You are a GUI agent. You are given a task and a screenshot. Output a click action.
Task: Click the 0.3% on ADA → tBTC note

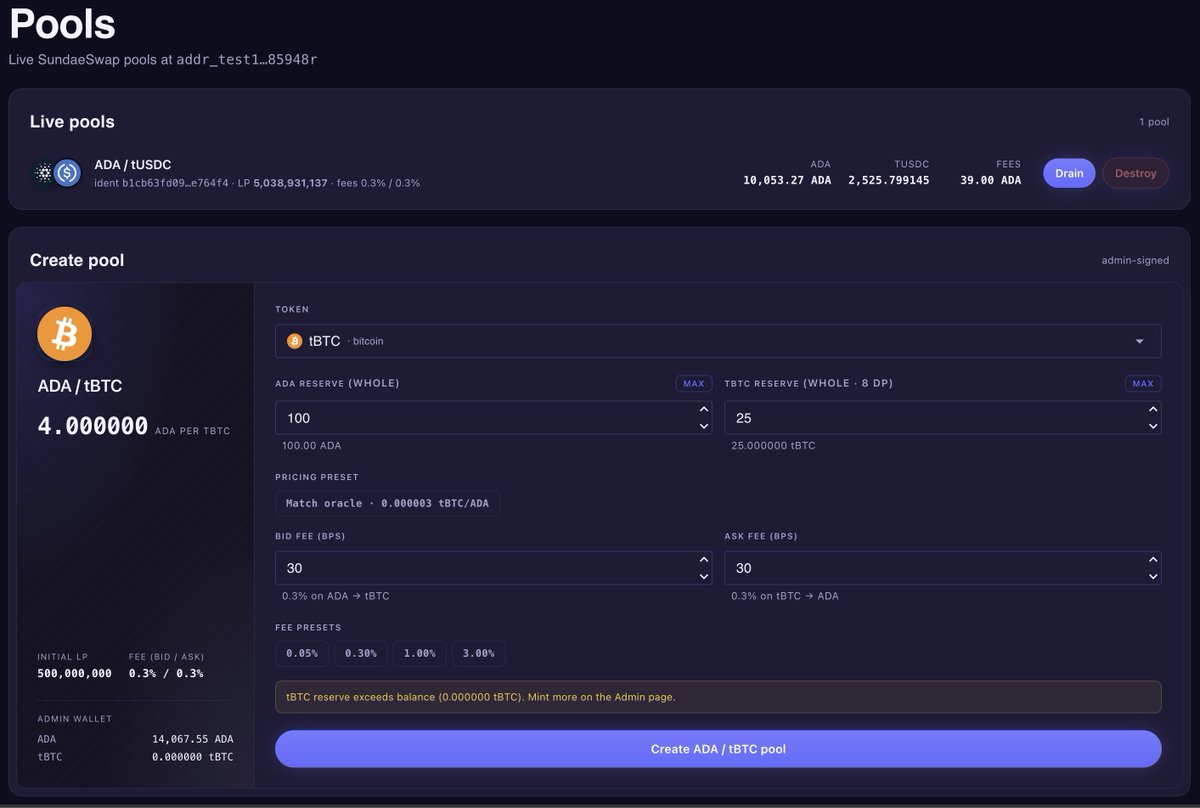(x=336, y=596)
